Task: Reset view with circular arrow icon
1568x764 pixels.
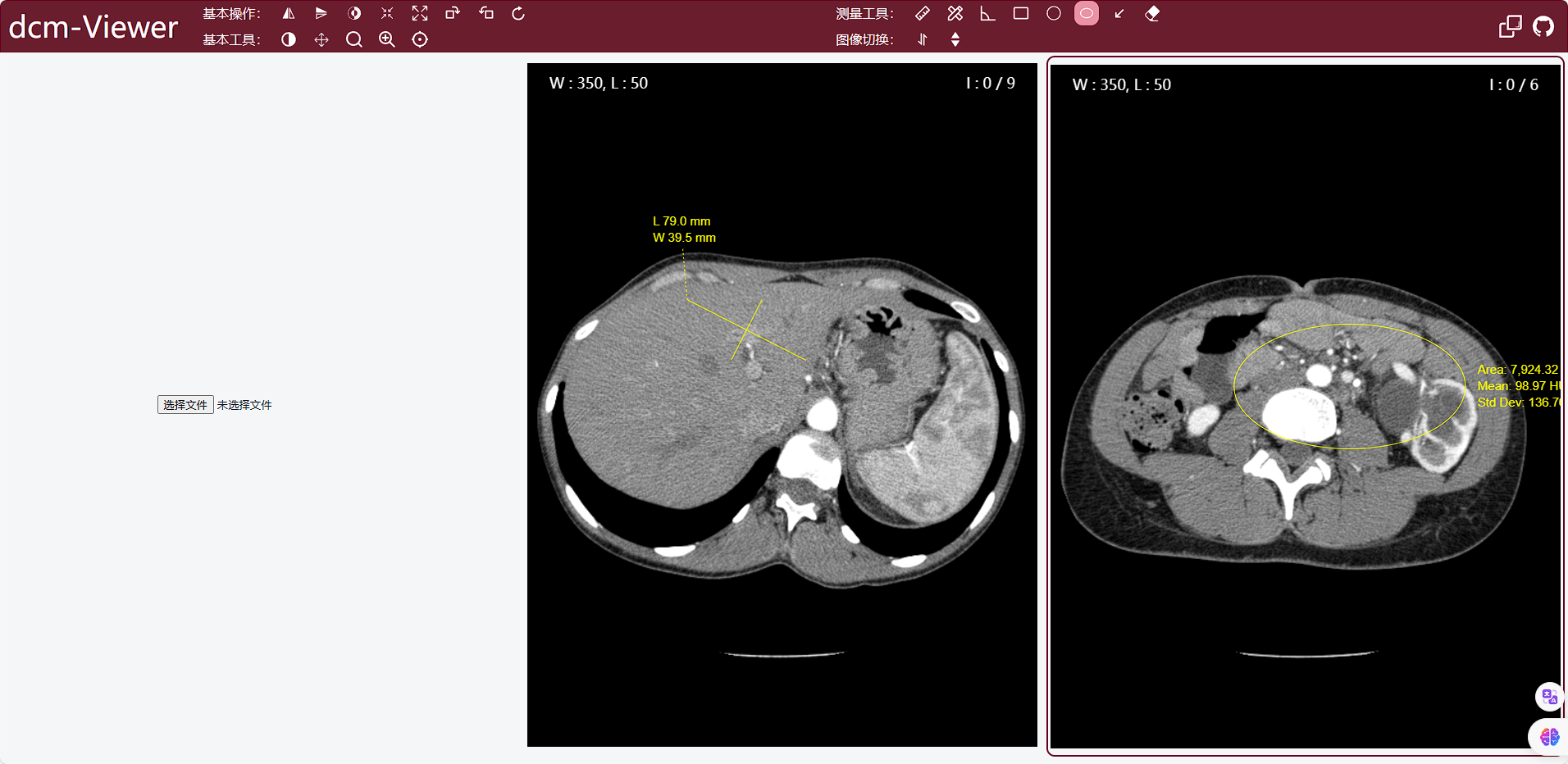Action: point(518,13)
